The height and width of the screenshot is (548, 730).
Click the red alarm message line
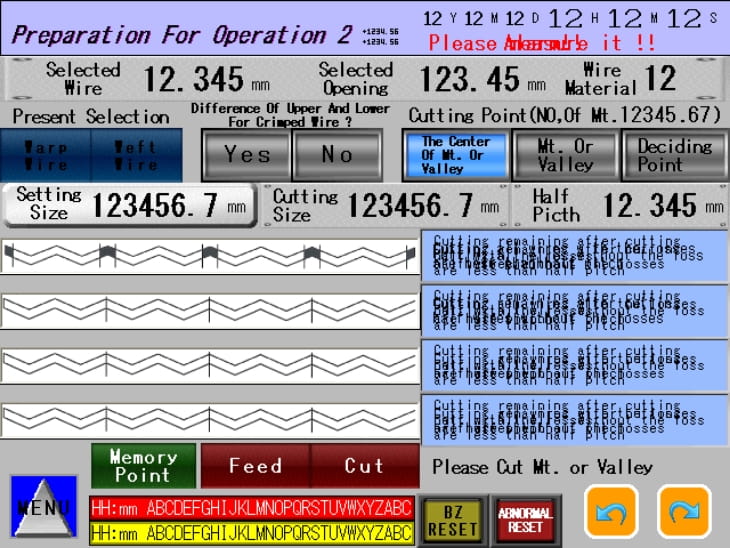click(x=251, y=507)
